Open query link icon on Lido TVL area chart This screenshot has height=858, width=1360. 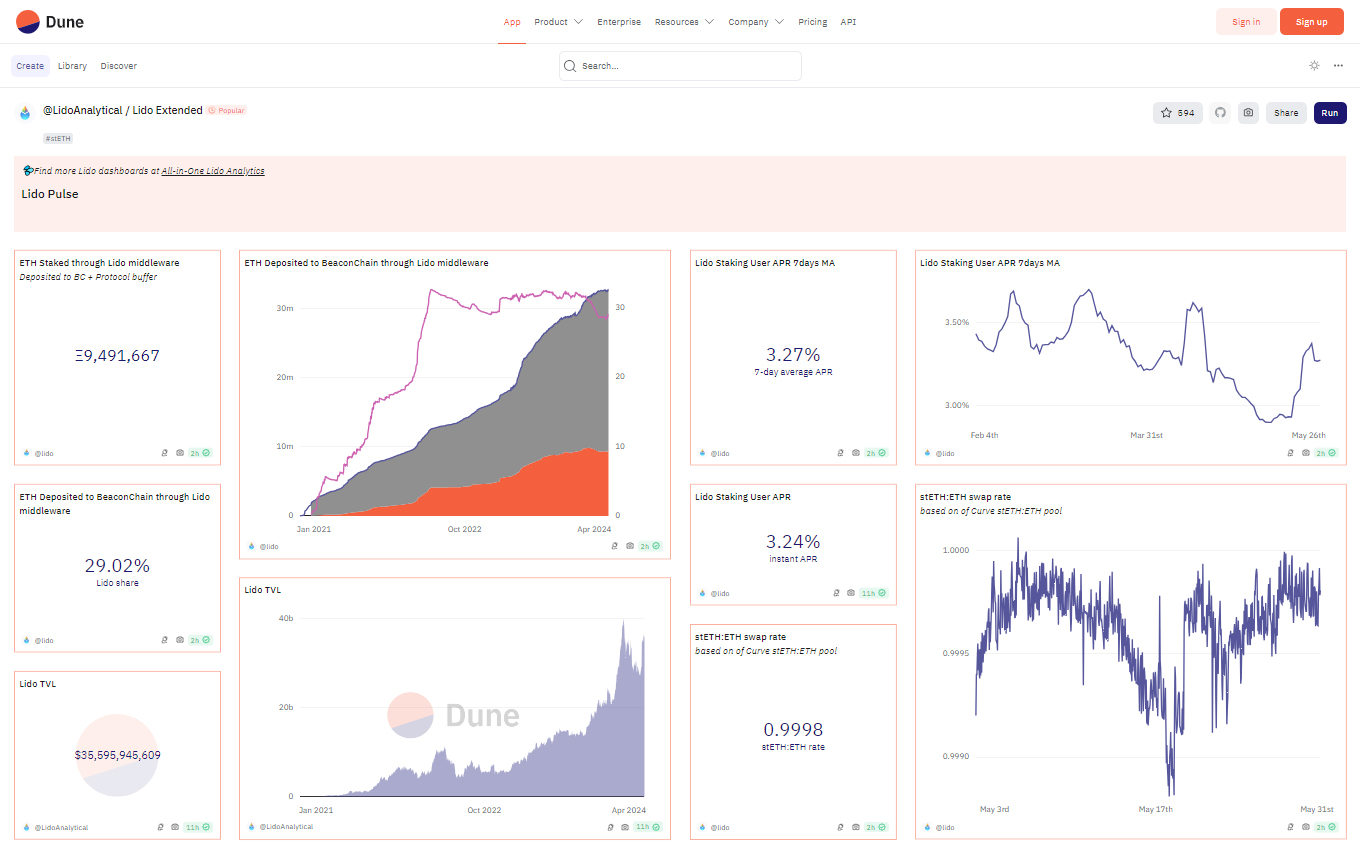tap(611, 827)
